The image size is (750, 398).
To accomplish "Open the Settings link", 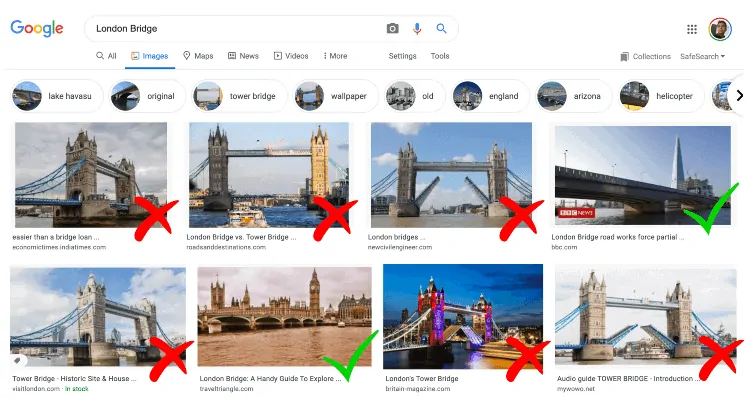I will click(x=402, y=56).
